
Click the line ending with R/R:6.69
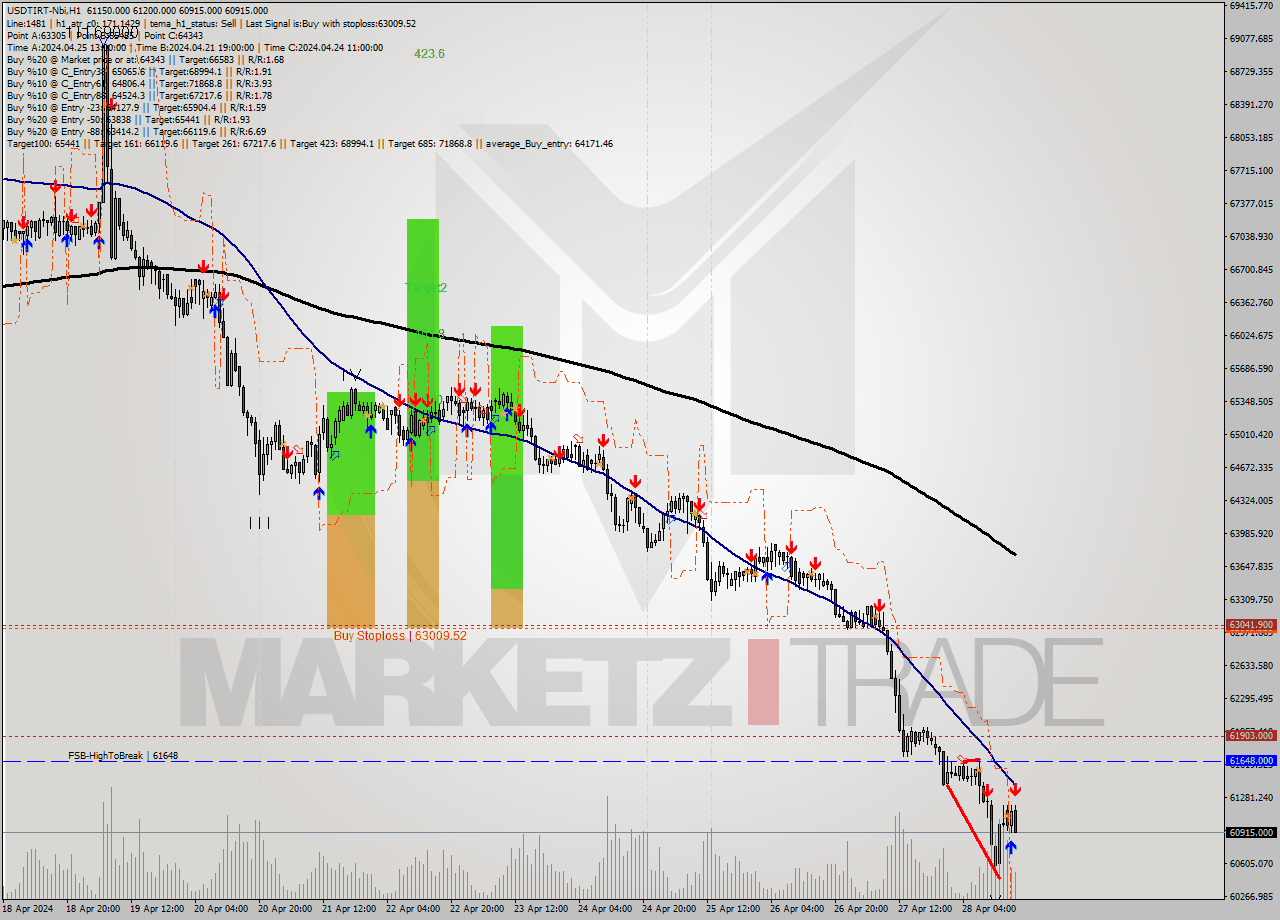[136, 131]
